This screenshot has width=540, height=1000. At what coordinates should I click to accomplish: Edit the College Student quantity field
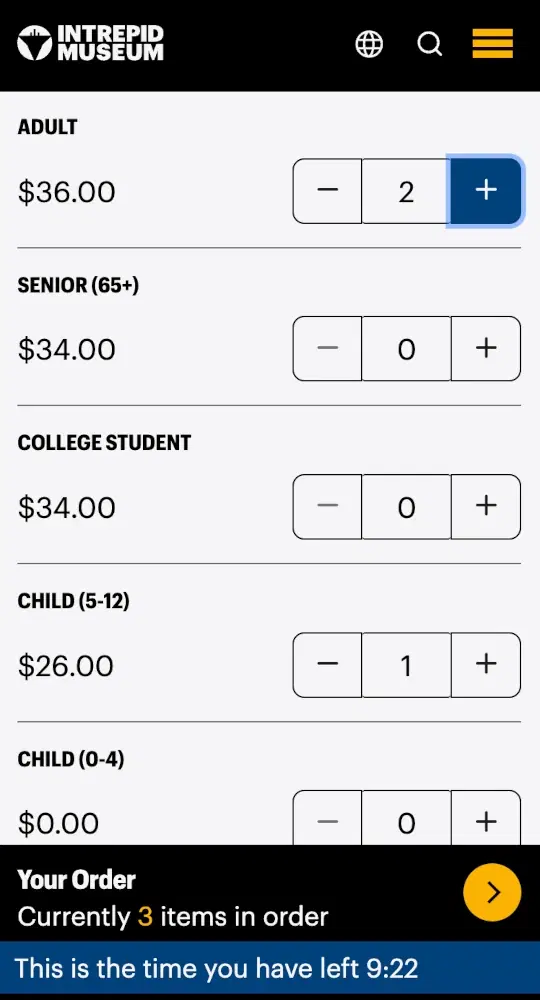pyautogui.click(x=406, y=506)
